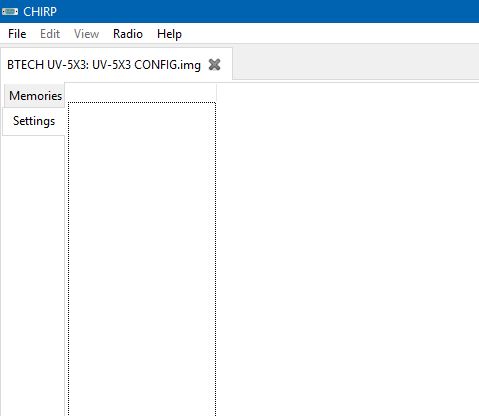Open the greyed-out Edit menu

pyautogui.click(x=50, y=34)
